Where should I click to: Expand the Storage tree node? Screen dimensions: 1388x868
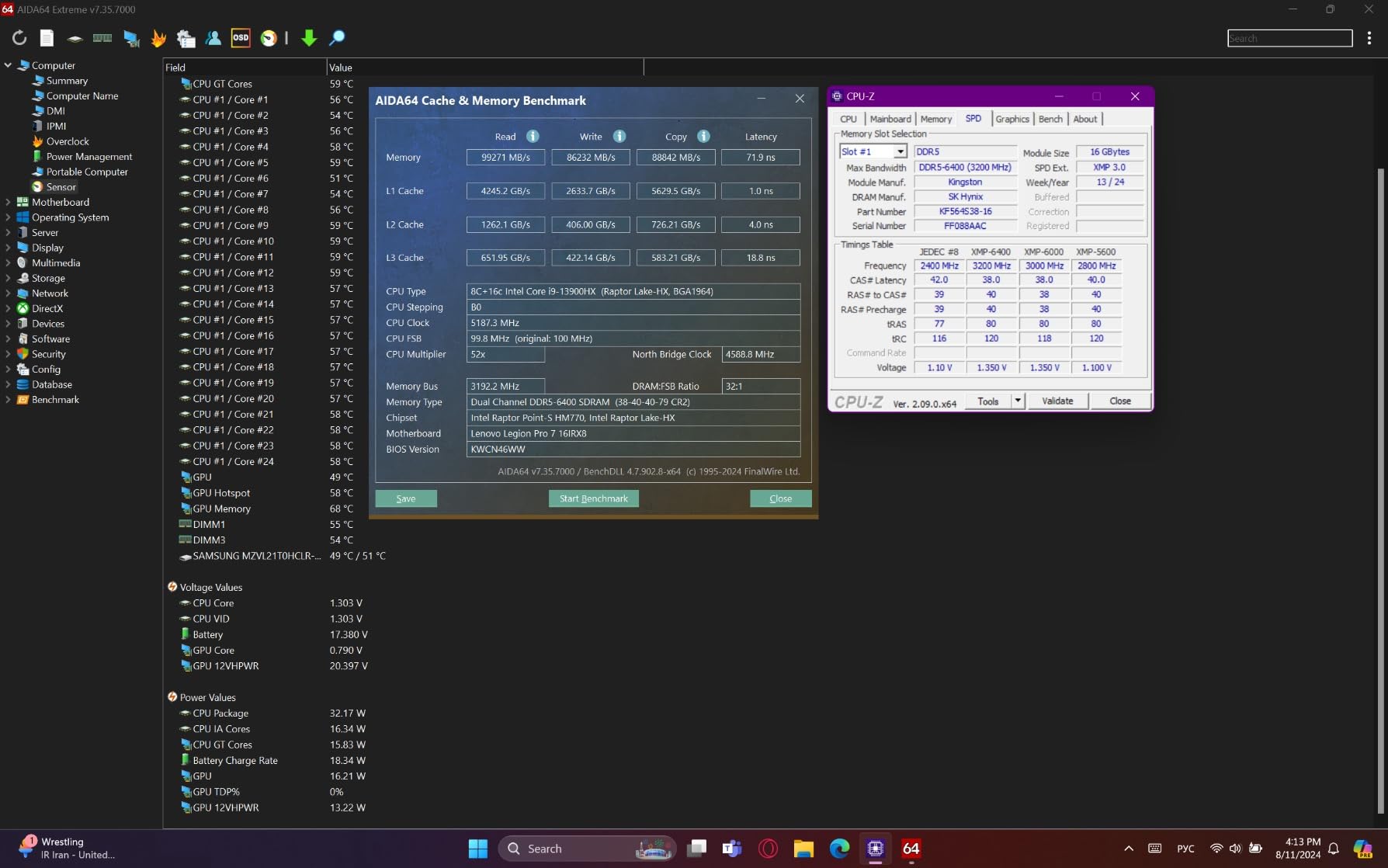click(x=8, y=278)
